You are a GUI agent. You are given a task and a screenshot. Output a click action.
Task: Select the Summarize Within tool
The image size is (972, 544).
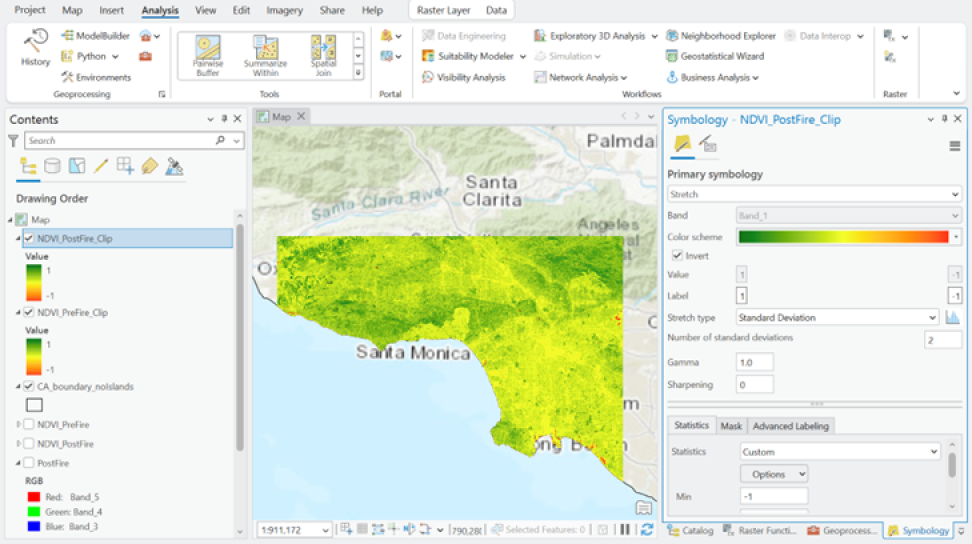pos(265,56)
